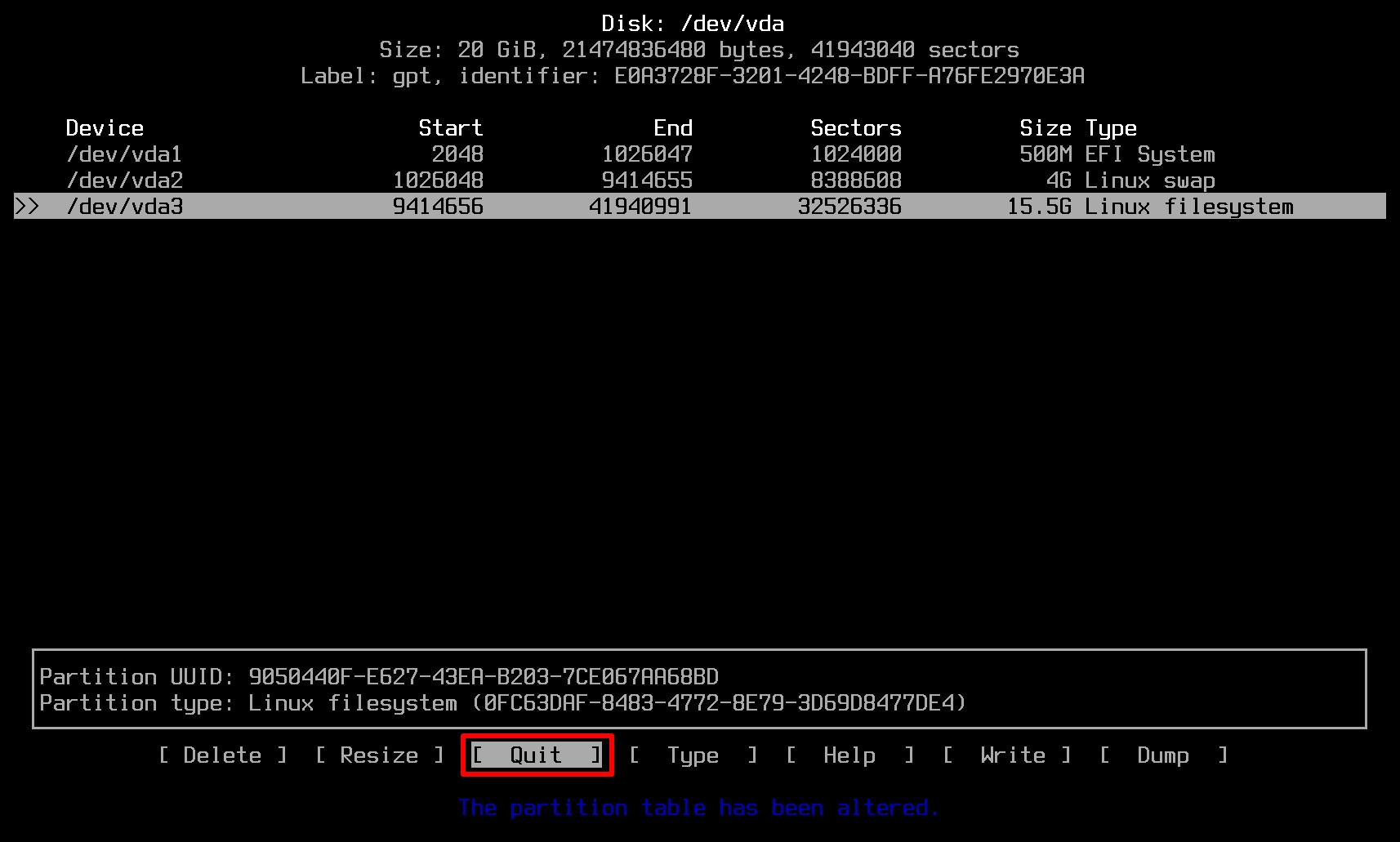
Task: Select the /dev/vda1 partition row
Action: [700, 154]
